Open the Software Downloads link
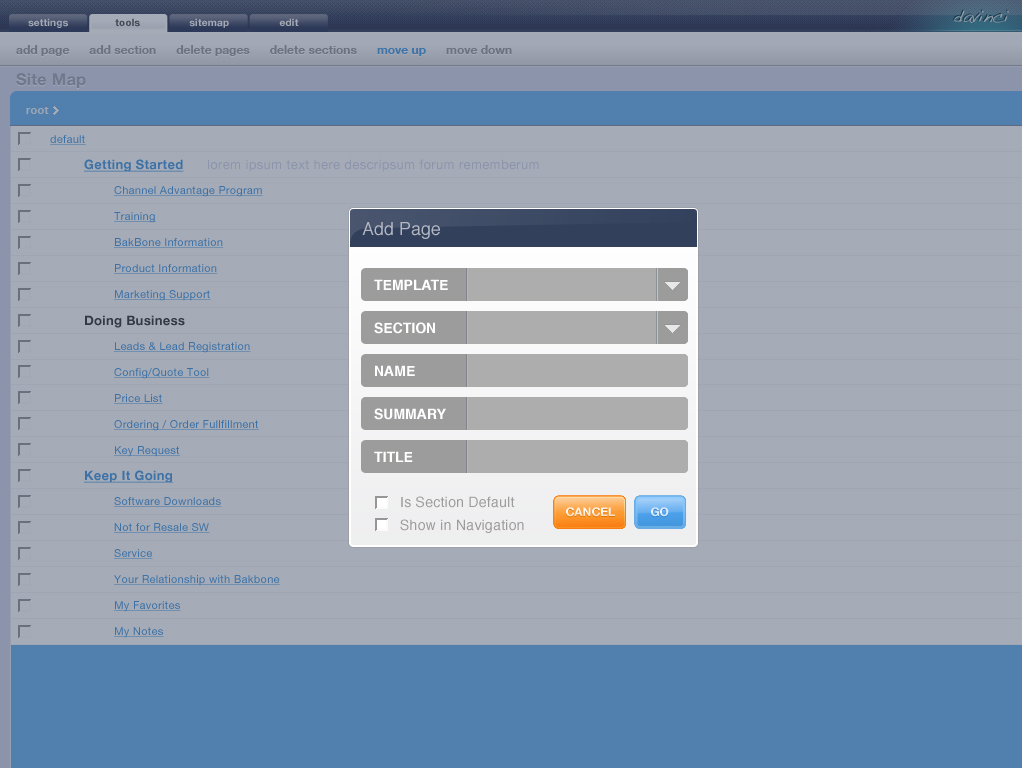This screenshot has height=768, width=1022. (167, 501)
